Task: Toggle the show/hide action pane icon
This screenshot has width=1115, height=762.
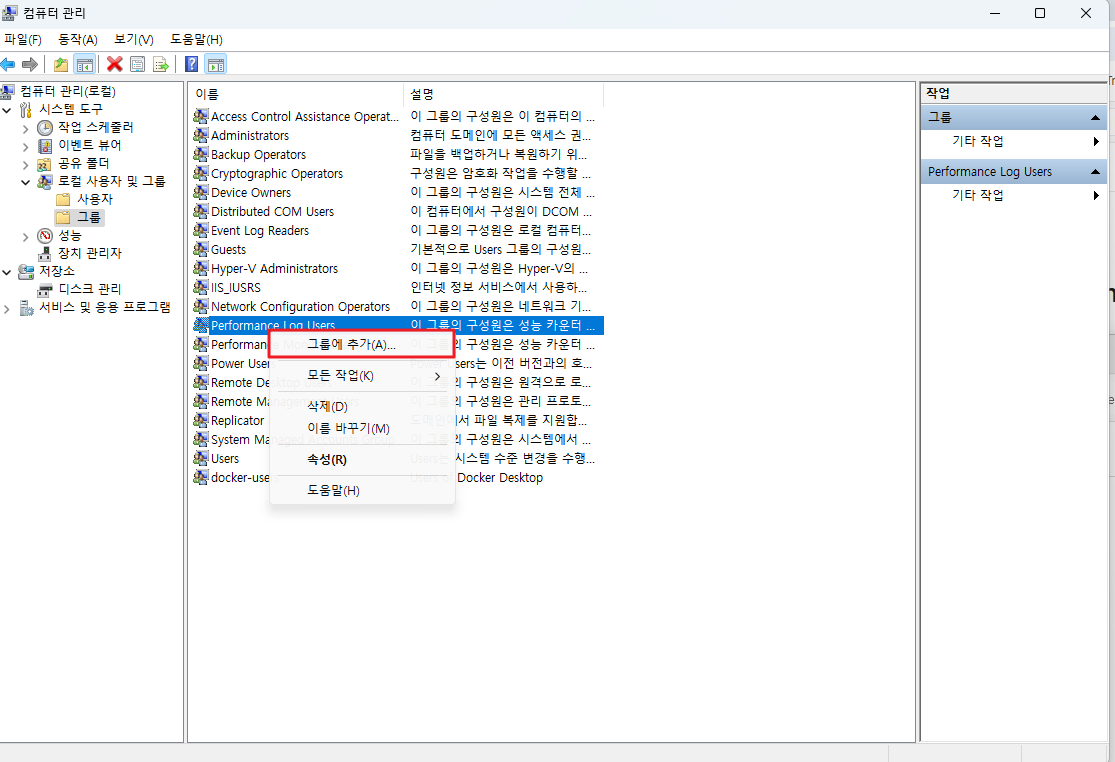Action: point(216,64)
